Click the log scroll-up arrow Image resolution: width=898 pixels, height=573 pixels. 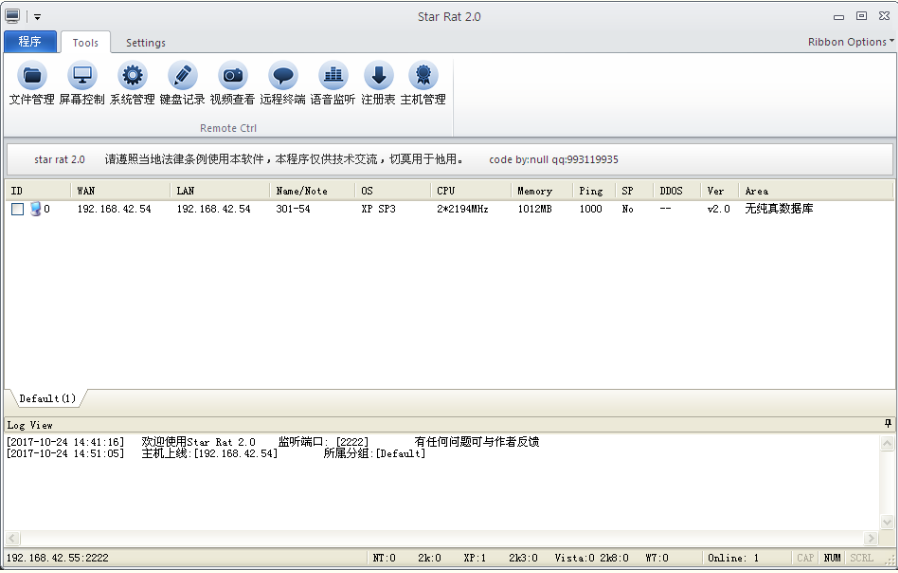coord(887,442)
